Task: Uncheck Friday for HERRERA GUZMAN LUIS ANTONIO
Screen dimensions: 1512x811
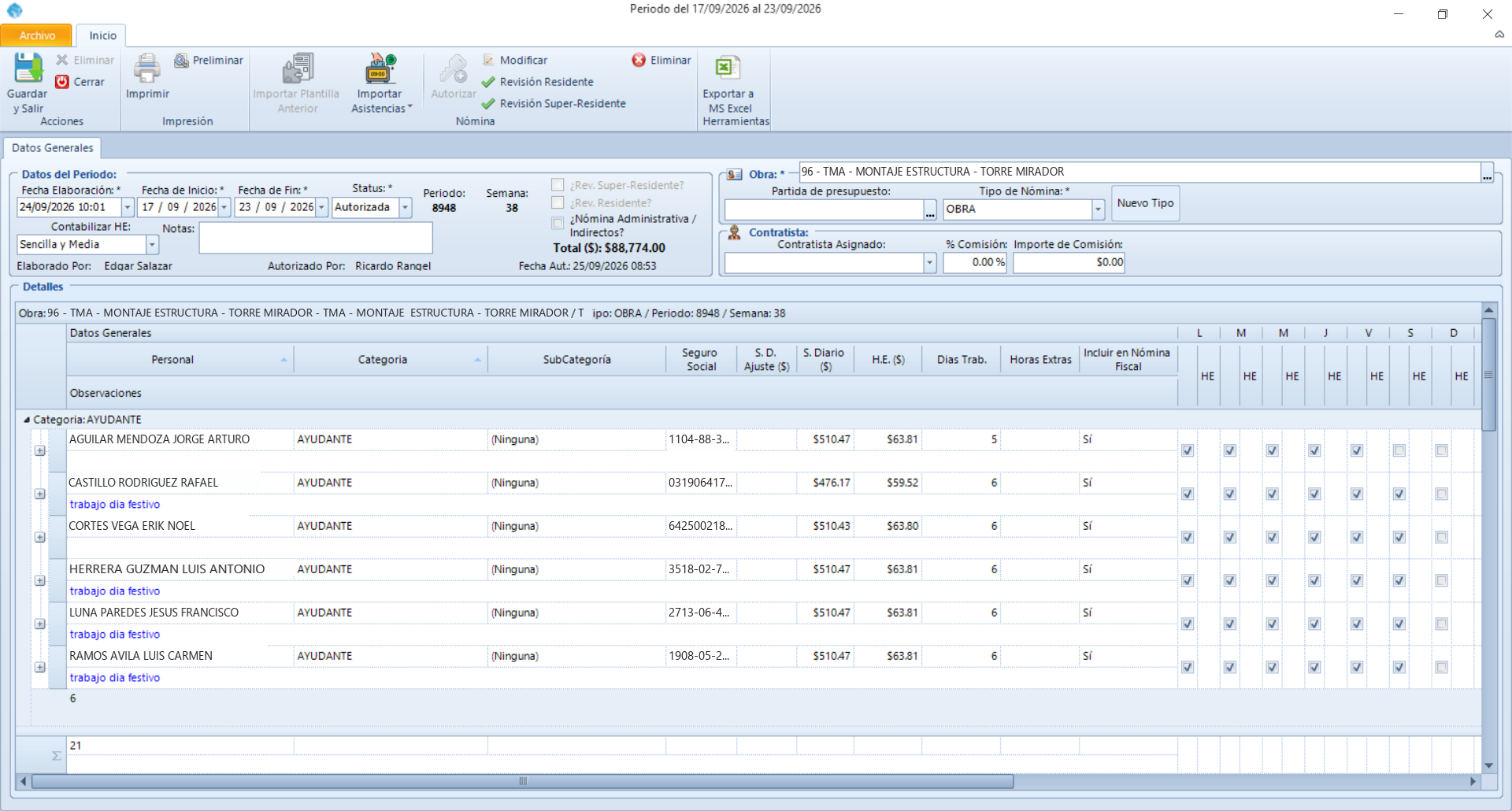Action: [1357, 581]
